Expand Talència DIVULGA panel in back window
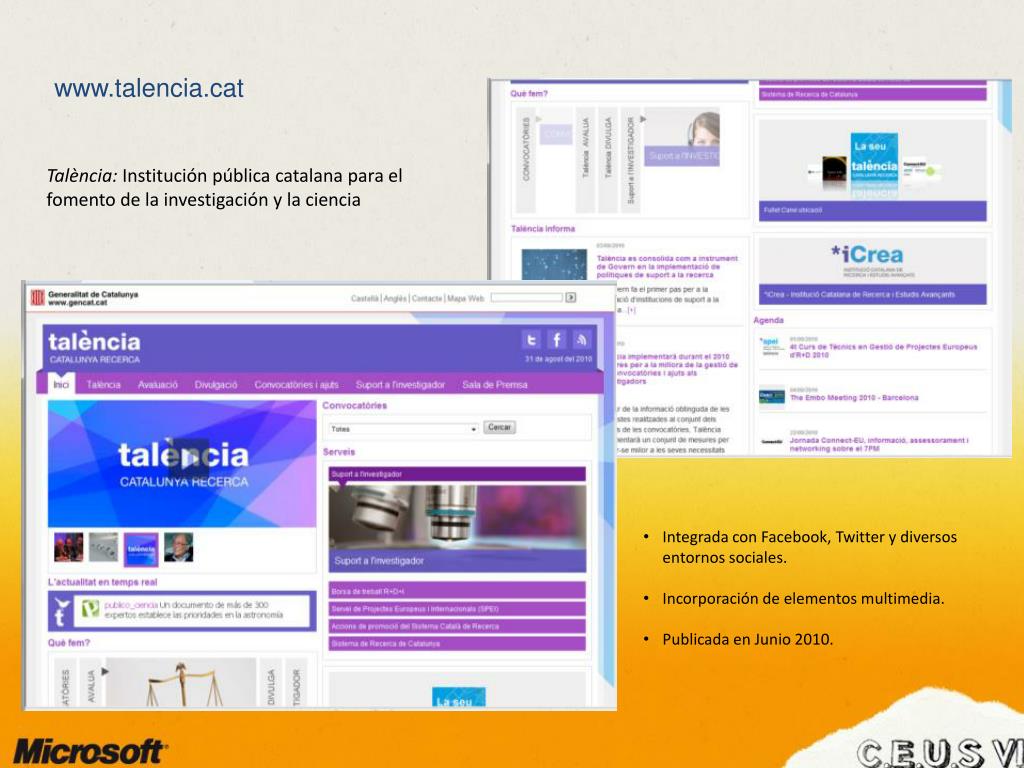Image resolution: width=1024 pixels, height=768 pixels. (608, 160)
